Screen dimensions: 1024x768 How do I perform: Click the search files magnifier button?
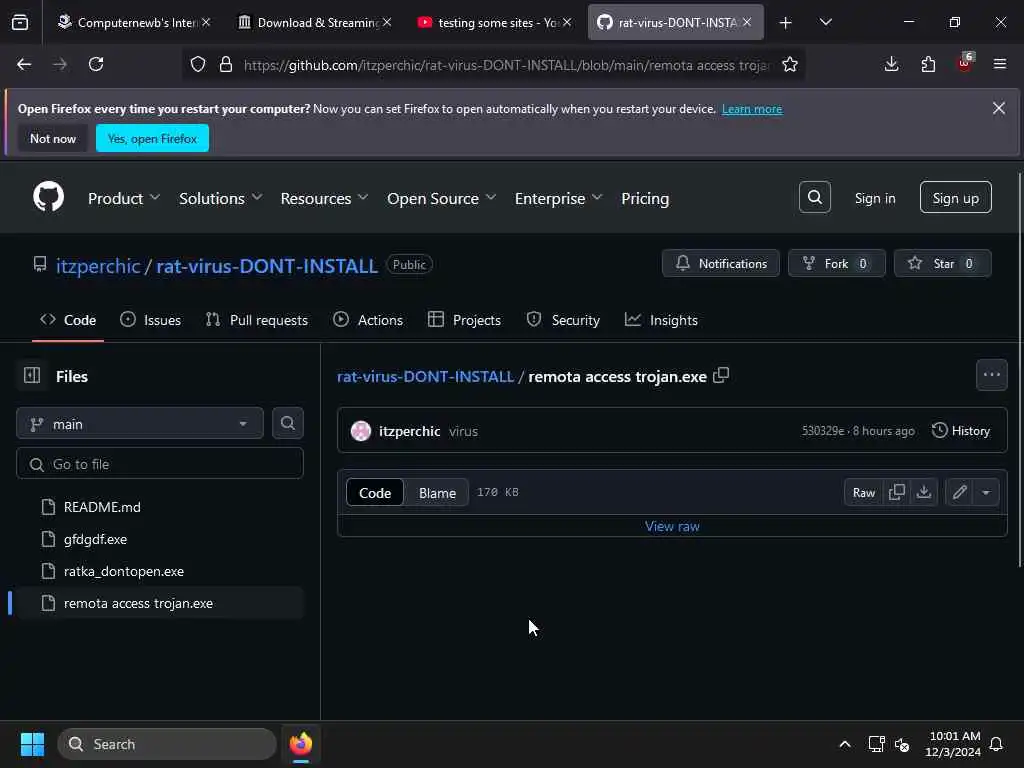click(287, 423)
